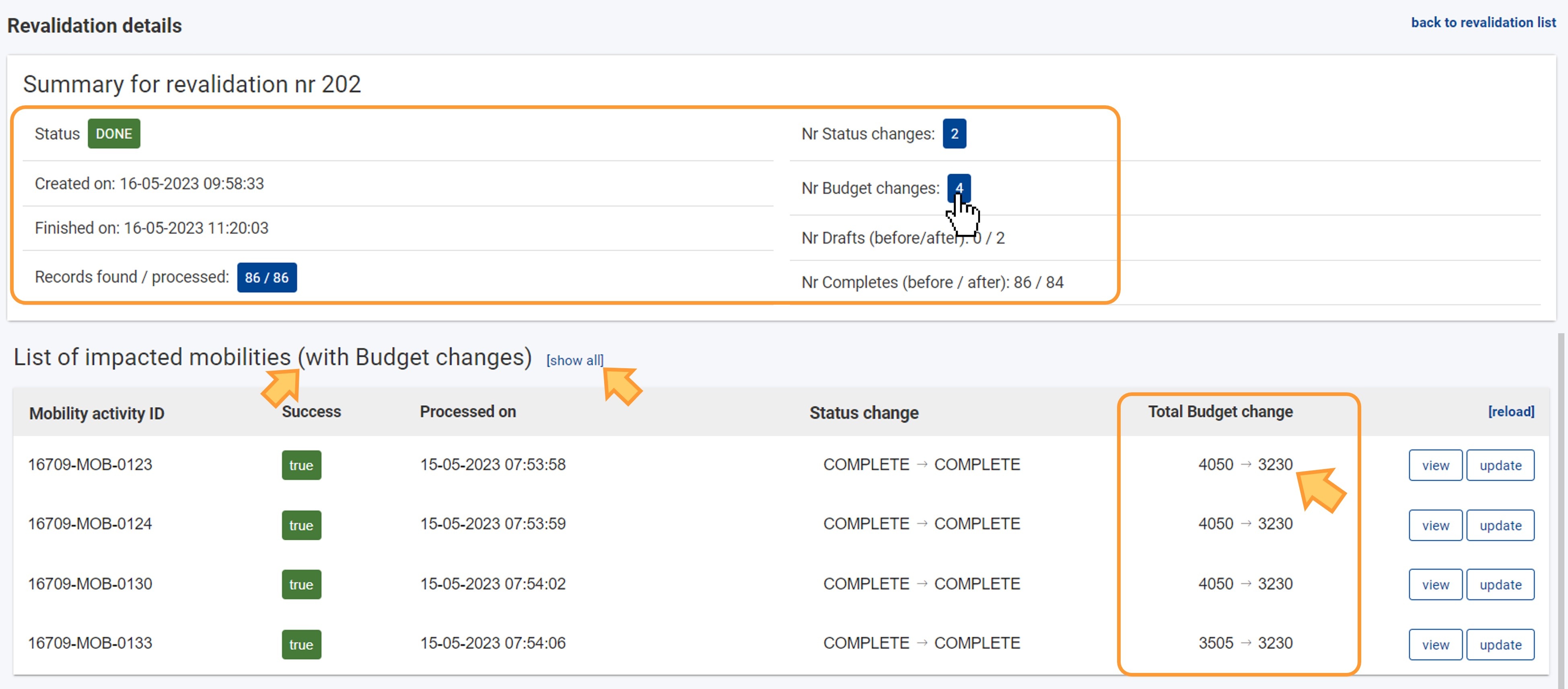This screenshot has height=689, width=1568.
Task: Click the Nr Budget changes badge 4
Action: [x=958, y=187]
